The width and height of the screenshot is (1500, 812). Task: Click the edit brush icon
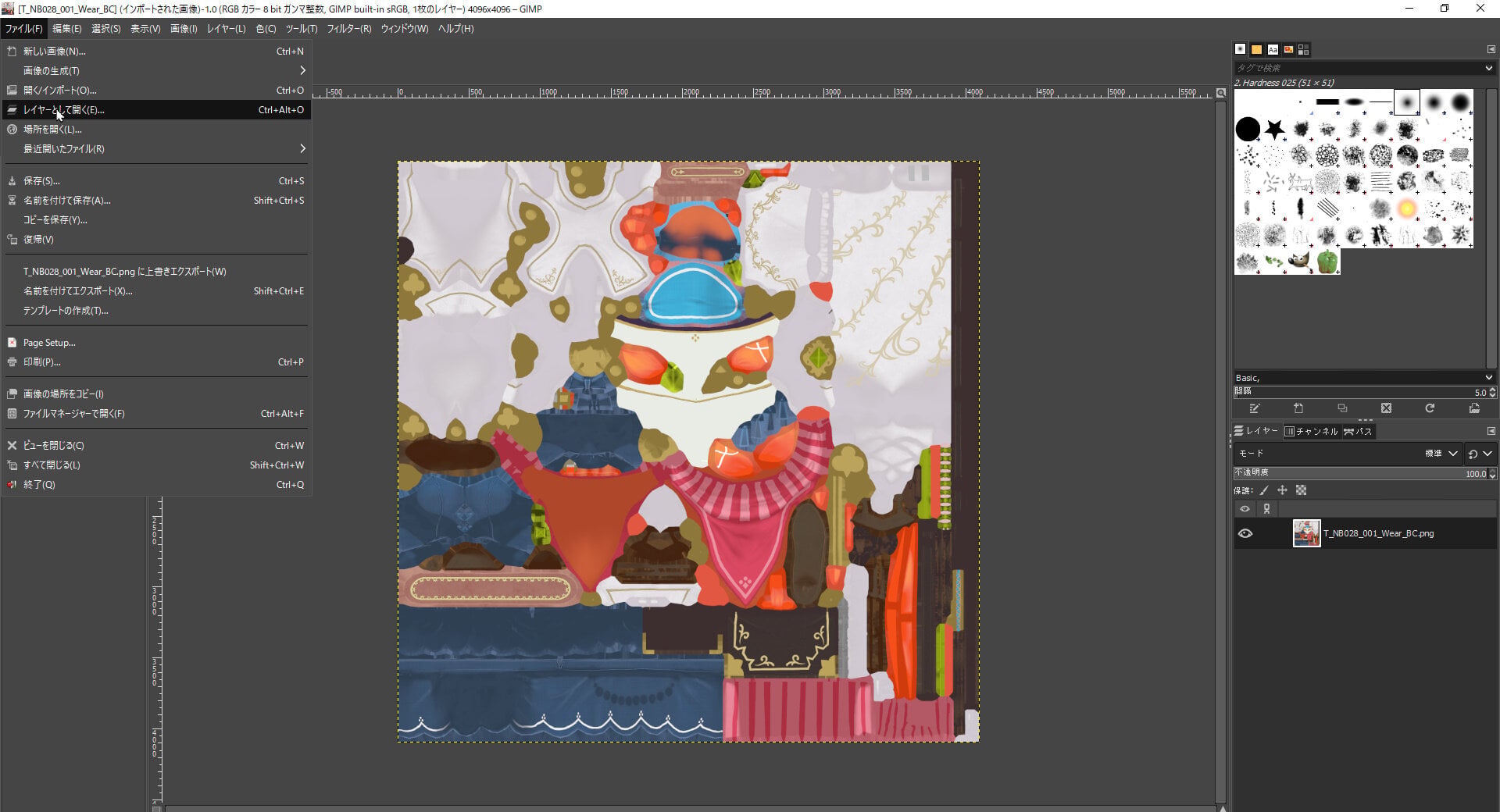(1255, 408)
